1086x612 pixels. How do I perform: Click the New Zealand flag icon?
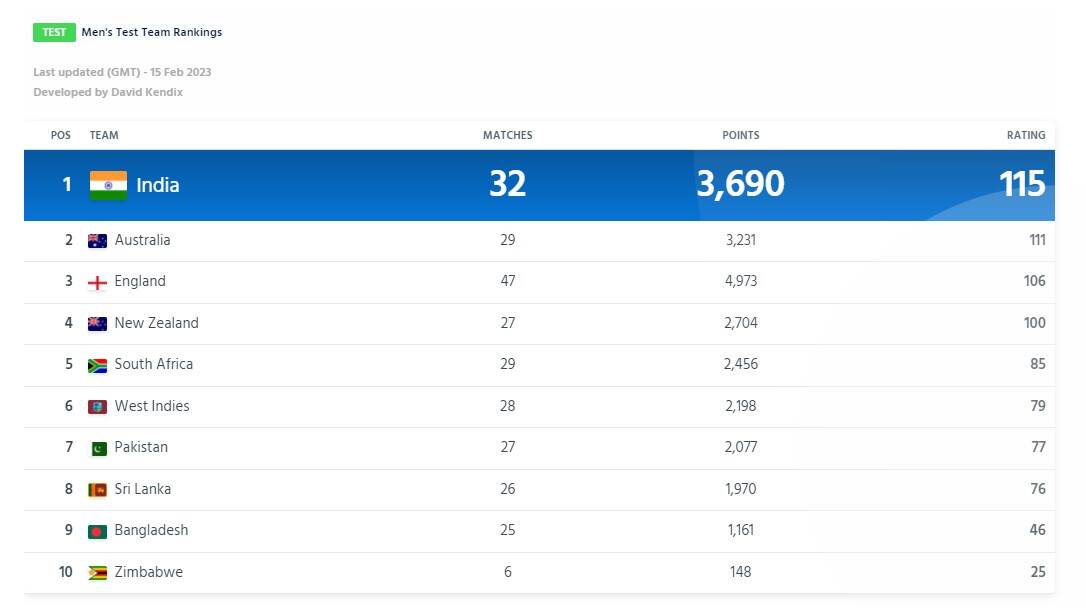coord(98,323)
